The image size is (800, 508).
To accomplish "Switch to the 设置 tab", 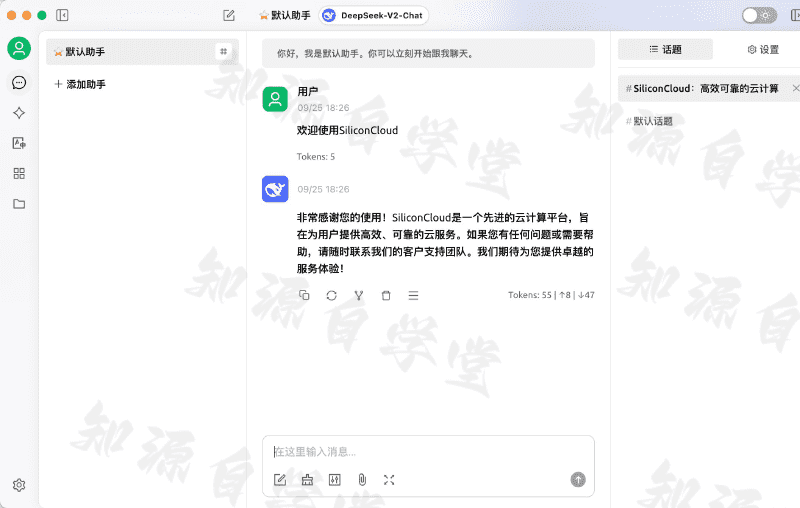I will [x=763, y=49].
